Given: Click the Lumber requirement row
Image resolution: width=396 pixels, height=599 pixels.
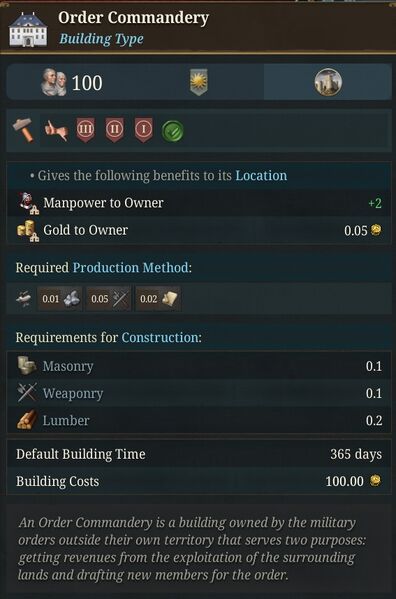Looking at the screenshot, I should 199,420.
